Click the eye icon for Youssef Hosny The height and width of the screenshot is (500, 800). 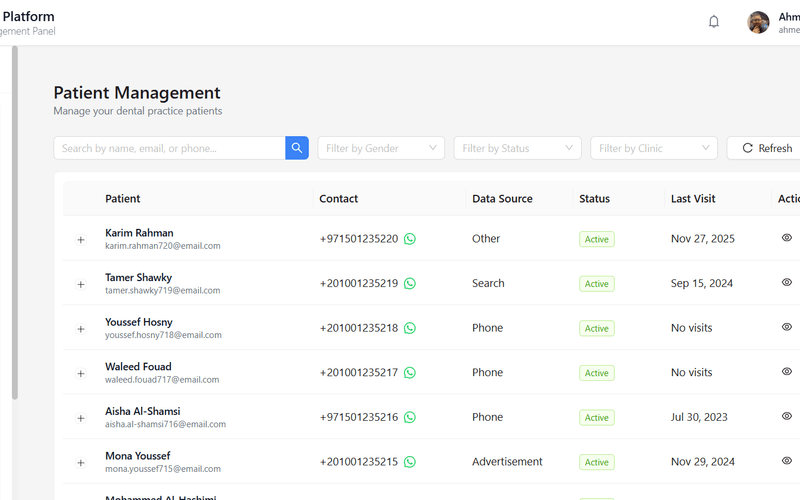[x=787, y=327]
